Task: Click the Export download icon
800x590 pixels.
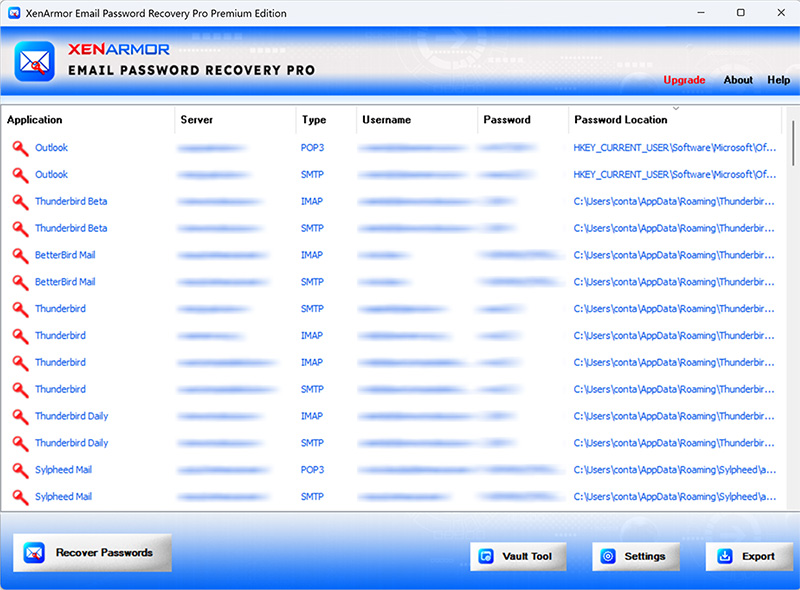Action: (x=725, y=556)
